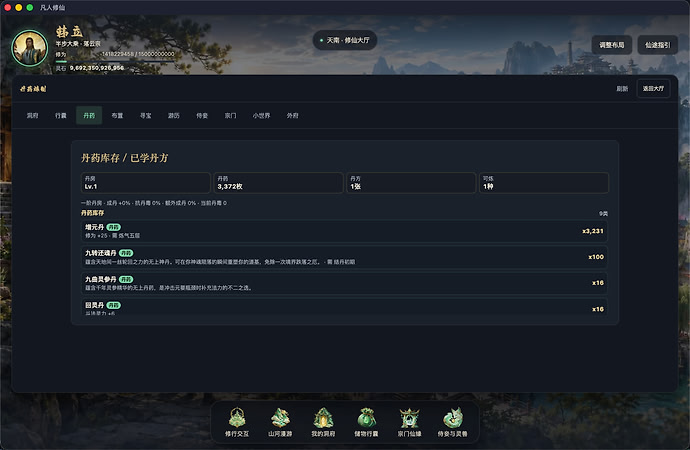Click the 丹房 Lv.1 stat card

pyautogui.click(x=146, y=183)
